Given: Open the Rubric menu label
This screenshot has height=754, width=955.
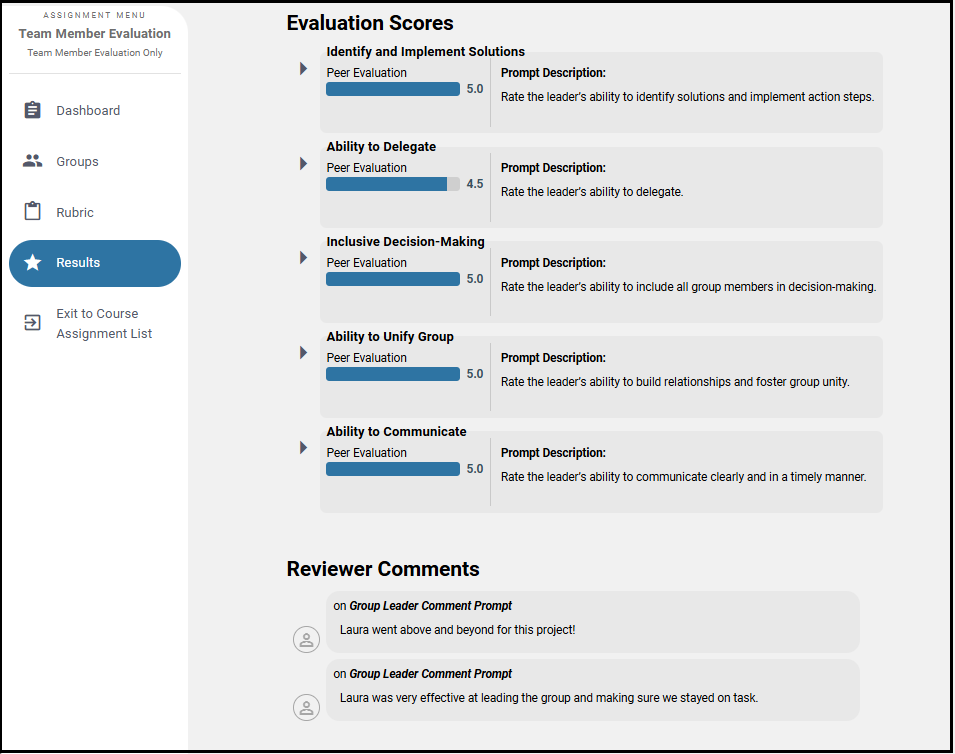Looking at the screenshot, I should (75, 213).
